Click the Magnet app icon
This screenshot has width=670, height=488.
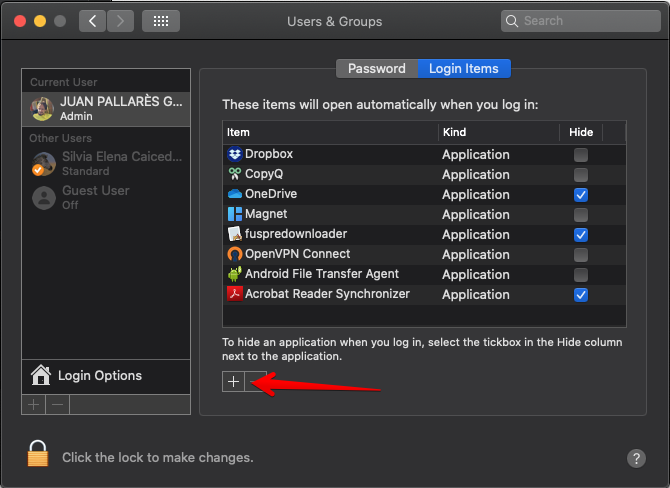coord(235,214)
